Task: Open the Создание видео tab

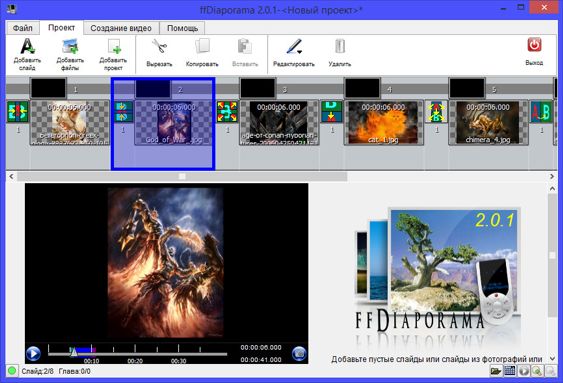Action: click(121, 28)
